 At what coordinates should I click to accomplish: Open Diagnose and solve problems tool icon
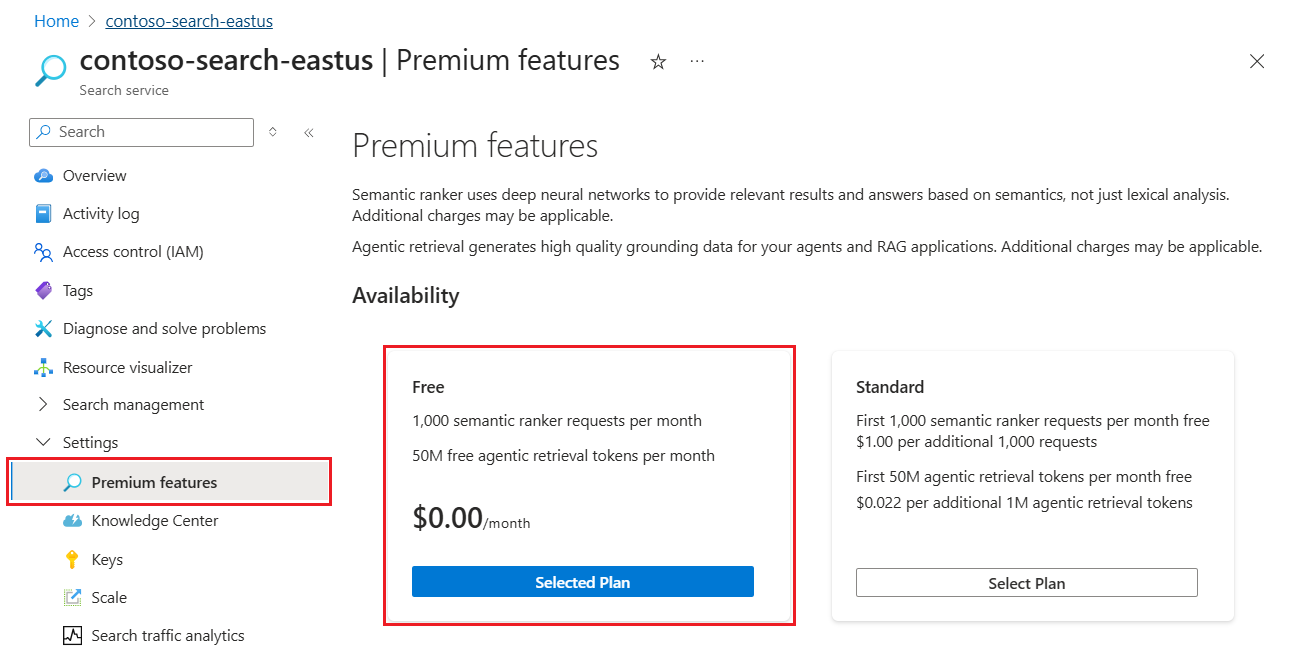click(42, 328)
